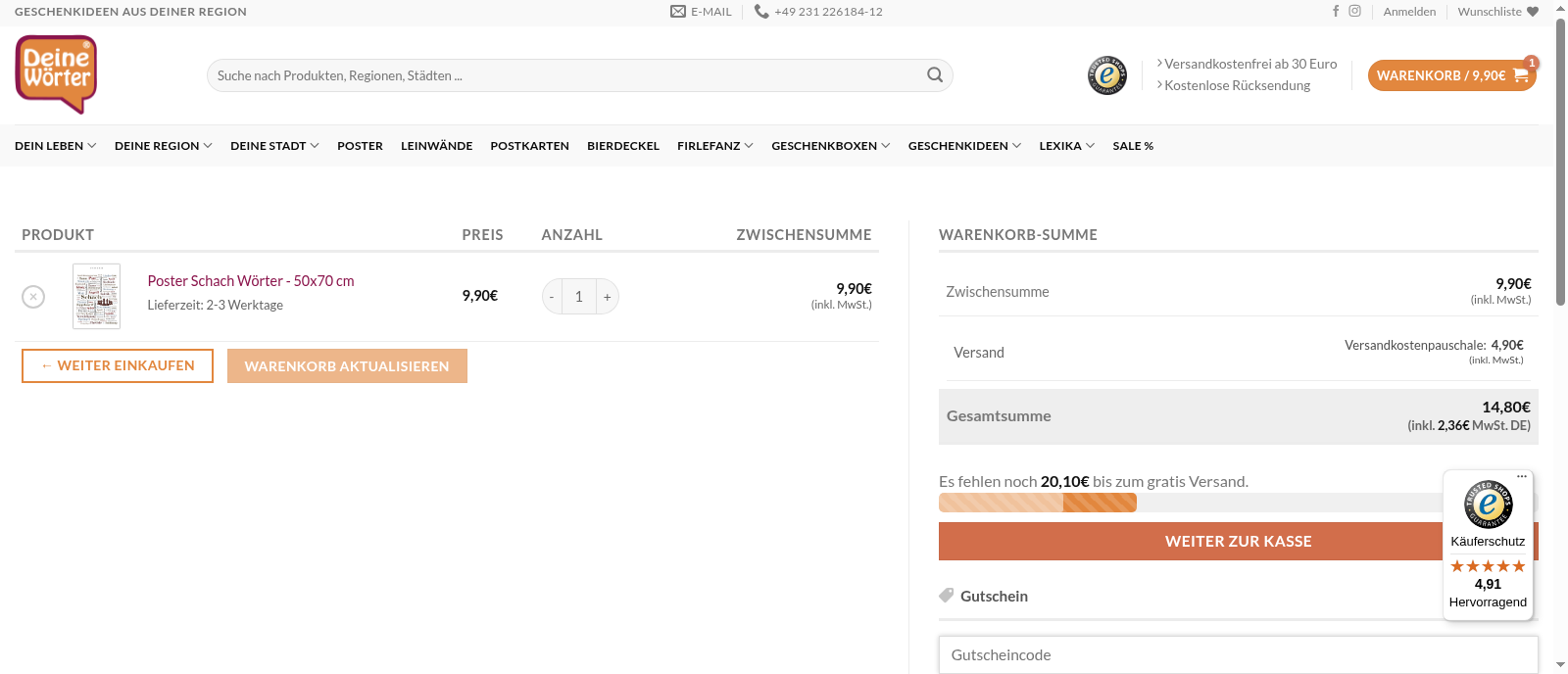Open E-MAIL contact link
Screen dimensions: 1568x674
click(x=702, y=12)
